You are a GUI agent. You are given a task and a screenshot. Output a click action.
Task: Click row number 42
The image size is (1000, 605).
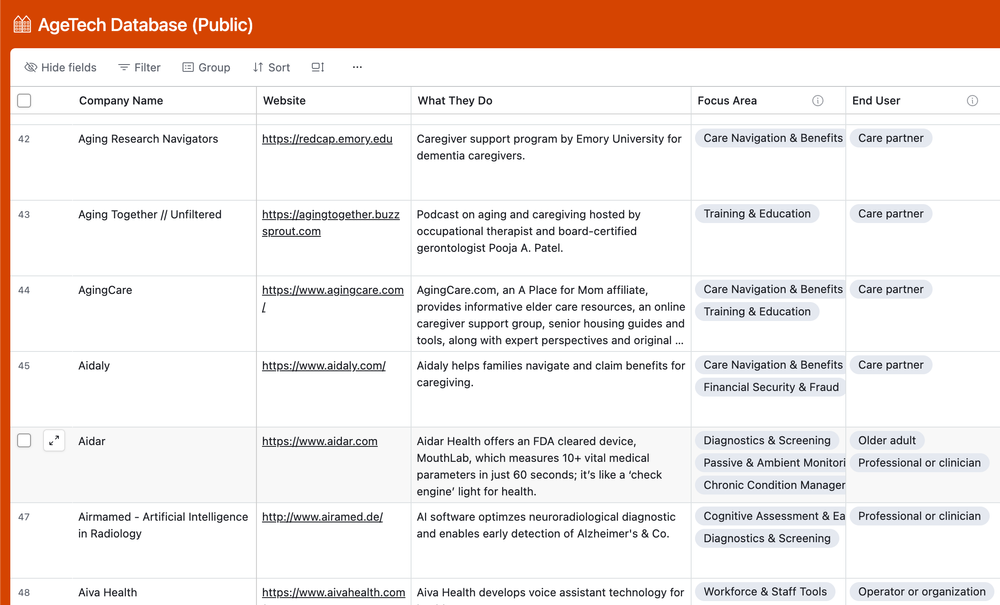24,139
